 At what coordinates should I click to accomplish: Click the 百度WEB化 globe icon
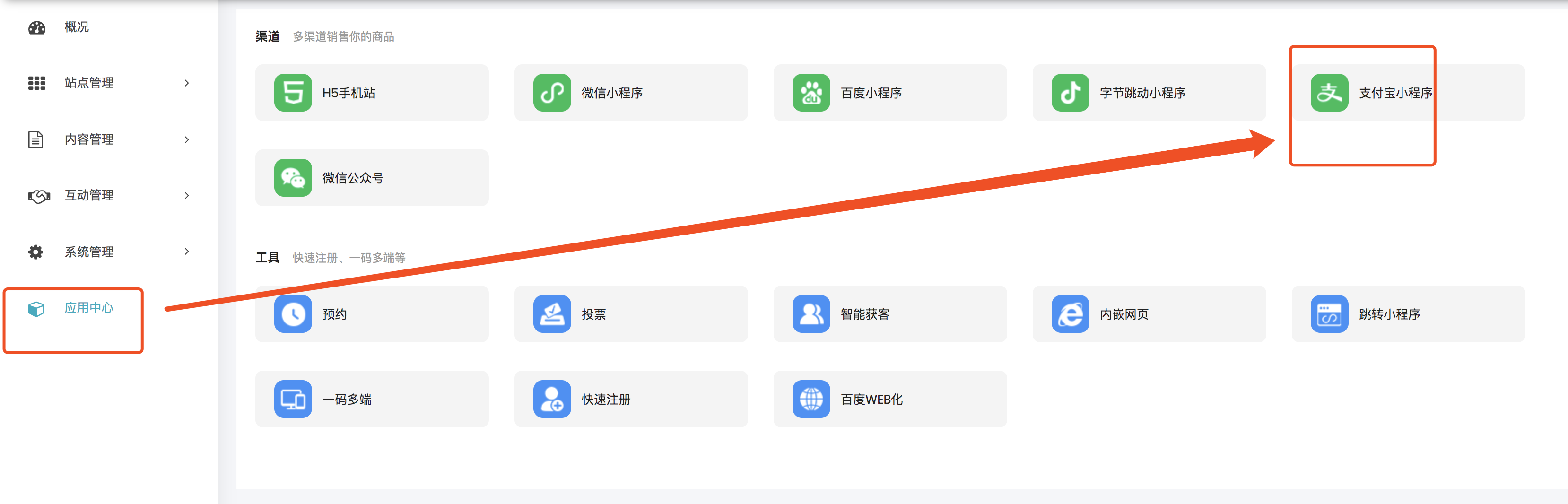811,400
